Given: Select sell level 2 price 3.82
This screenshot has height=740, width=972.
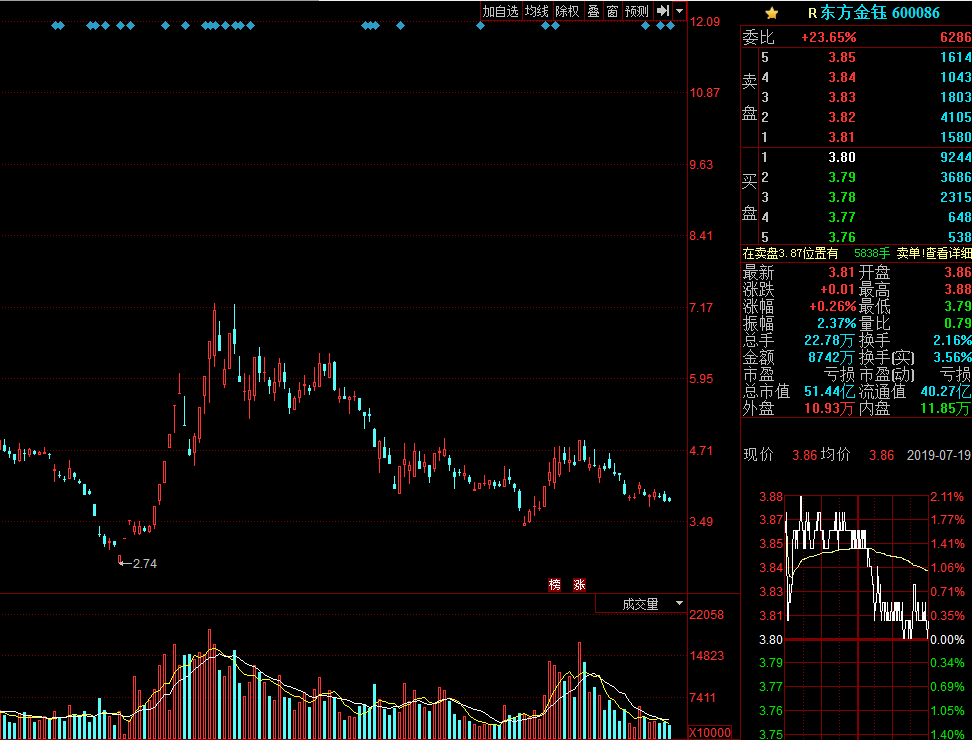Looking at the screenshot, I should coord(842,117).
